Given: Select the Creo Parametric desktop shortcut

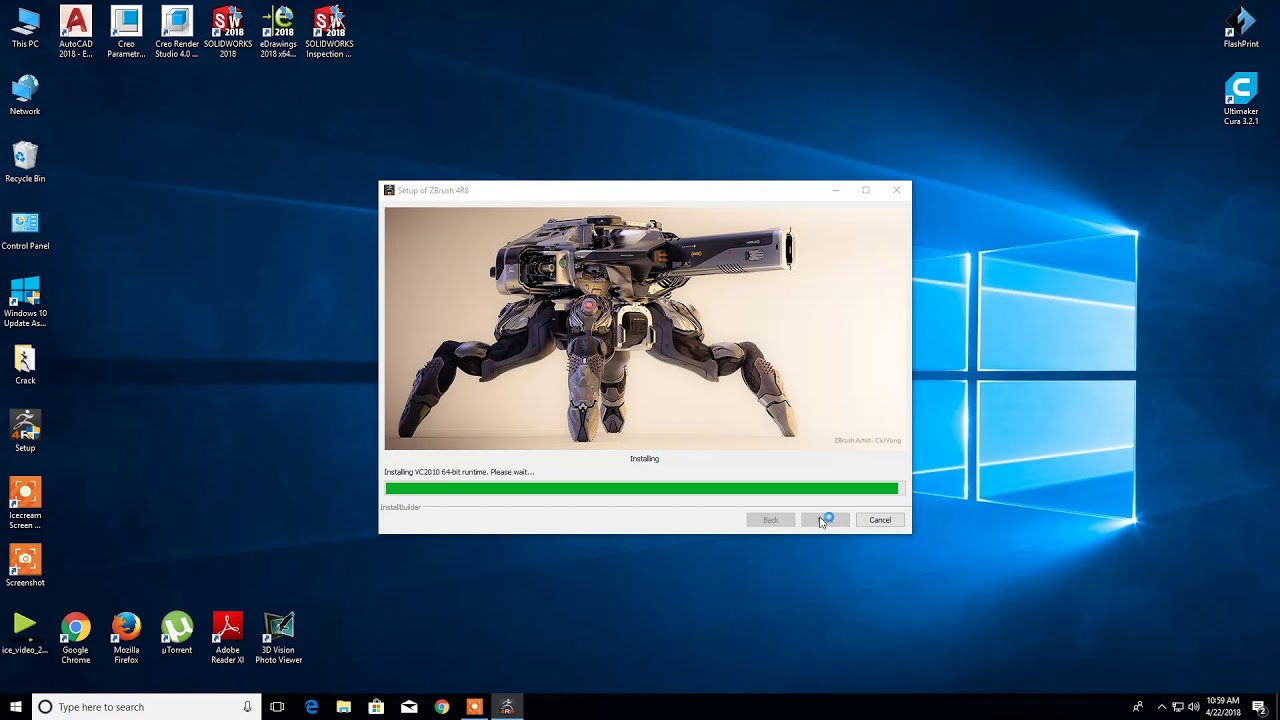Looking at the screenshot, I should coord(126,32).
